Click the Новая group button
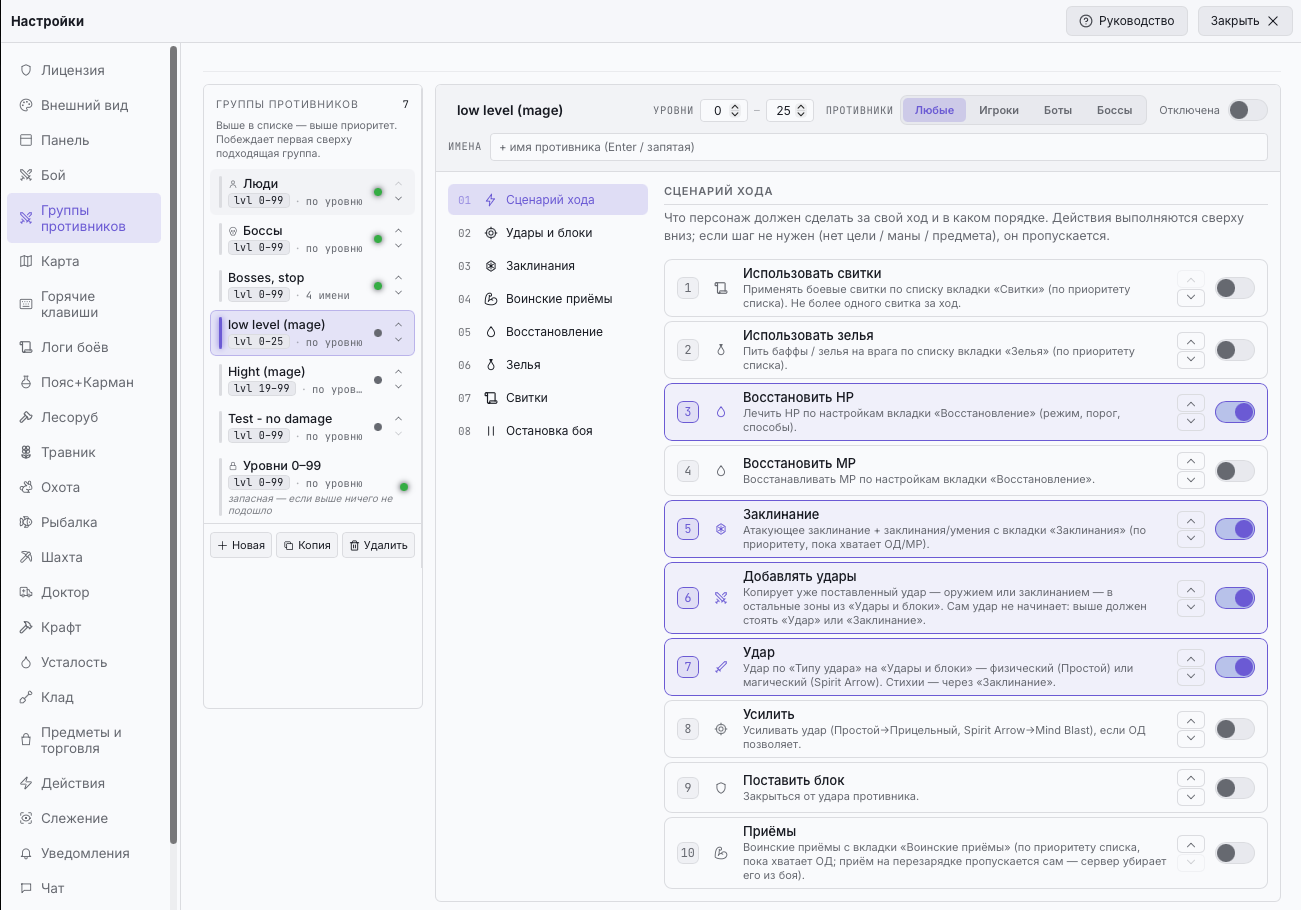The image size is (1301, 910). 241,545
